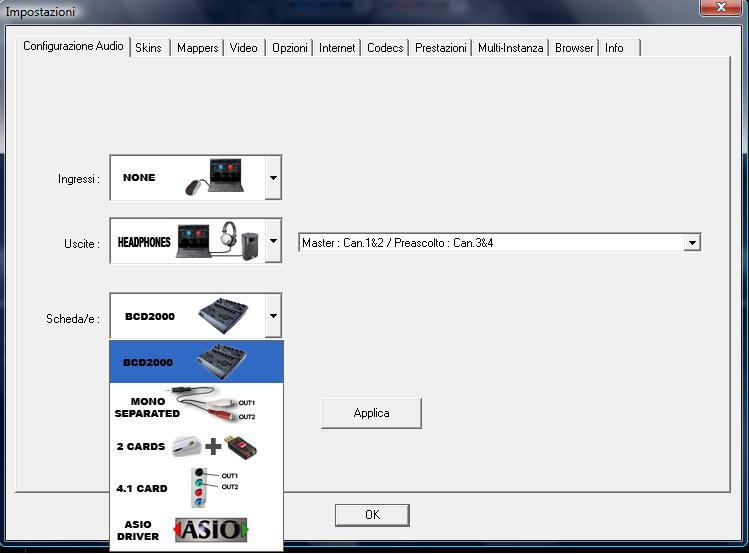749x554 pixels.
Task: Pick the 2 CARDS option
Action: coord(196,446)
